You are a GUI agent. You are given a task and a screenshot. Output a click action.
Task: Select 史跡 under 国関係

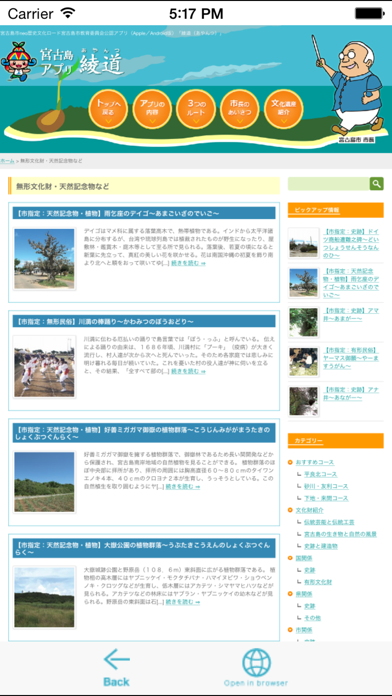click(310, 570)
